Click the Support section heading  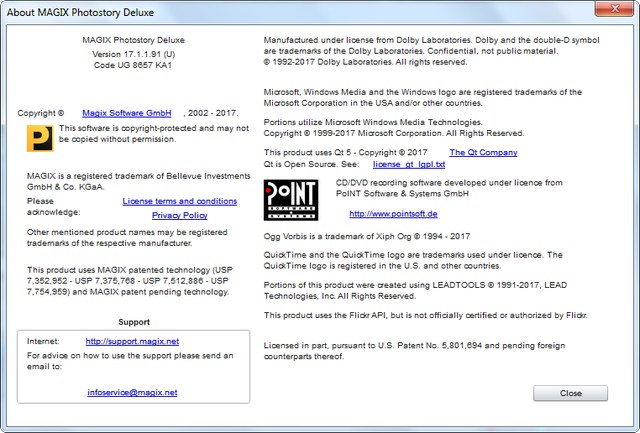(x=133, y=322)
